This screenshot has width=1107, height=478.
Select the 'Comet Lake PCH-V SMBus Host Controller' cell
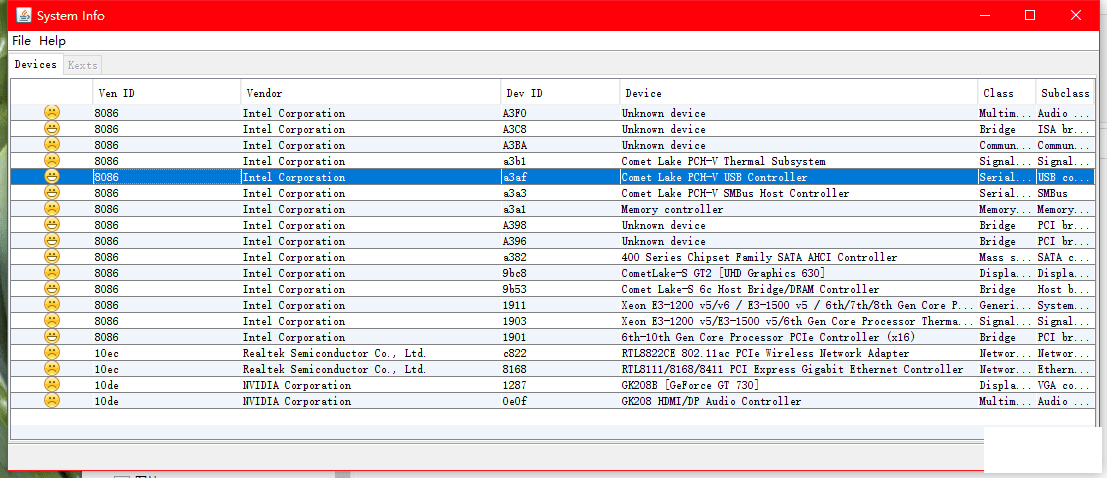(798, 193)
